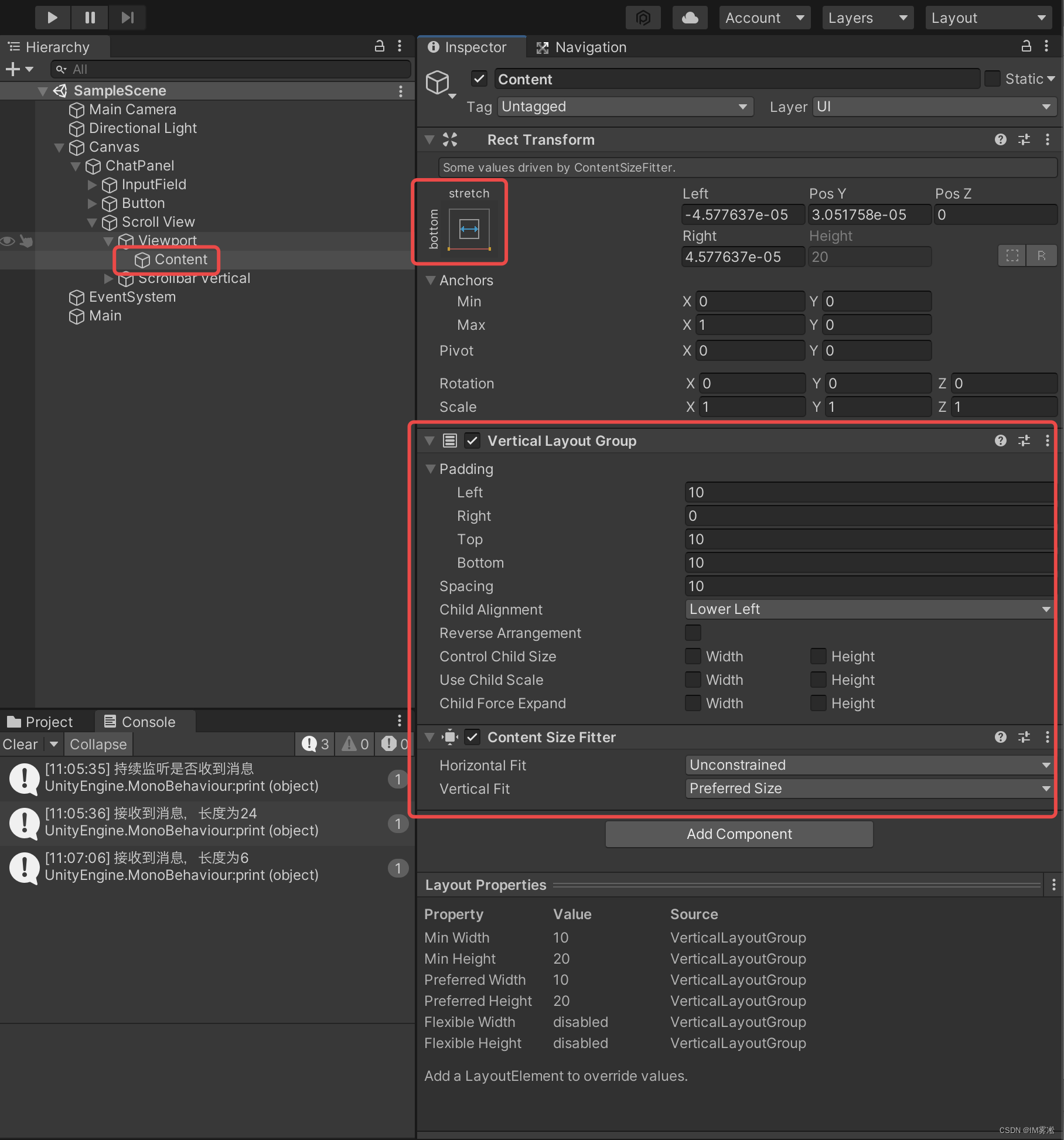This screenshot has height=1140, width=1064.
Task: Click the Step frame button
Action: [127, 18]
